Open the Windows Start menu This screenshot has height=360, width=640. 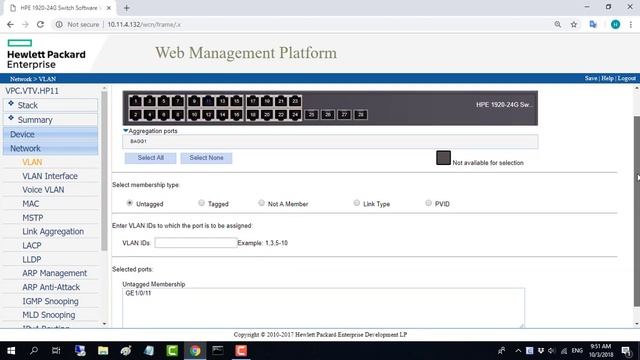(11, 351)
